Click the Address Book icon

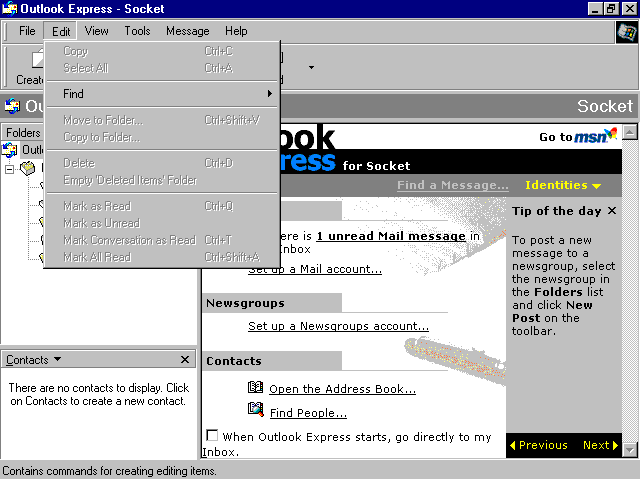tap(256, 387)
